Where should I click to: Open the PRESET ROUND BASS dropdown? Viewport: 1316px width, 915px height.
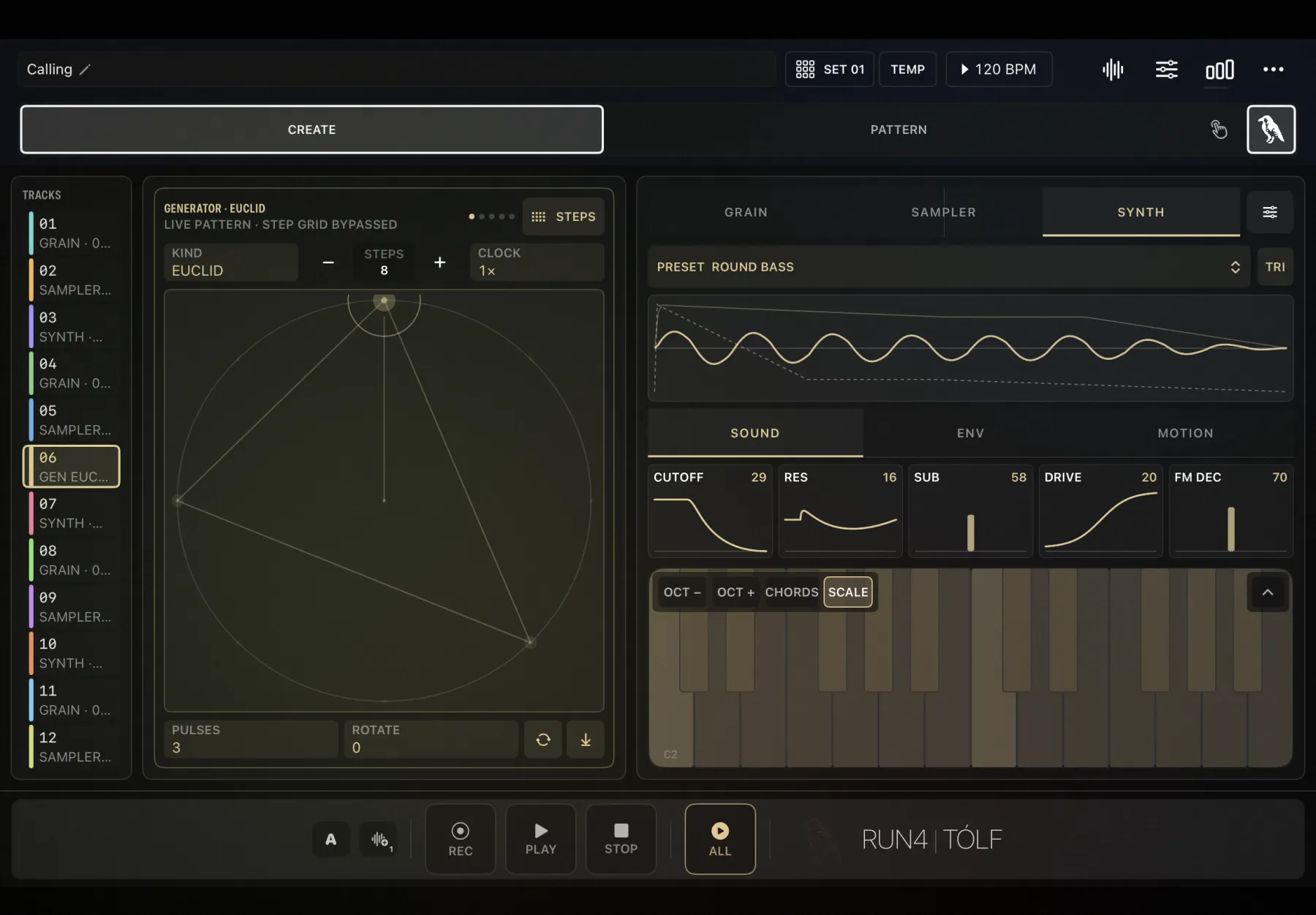(x=948, y=267)
